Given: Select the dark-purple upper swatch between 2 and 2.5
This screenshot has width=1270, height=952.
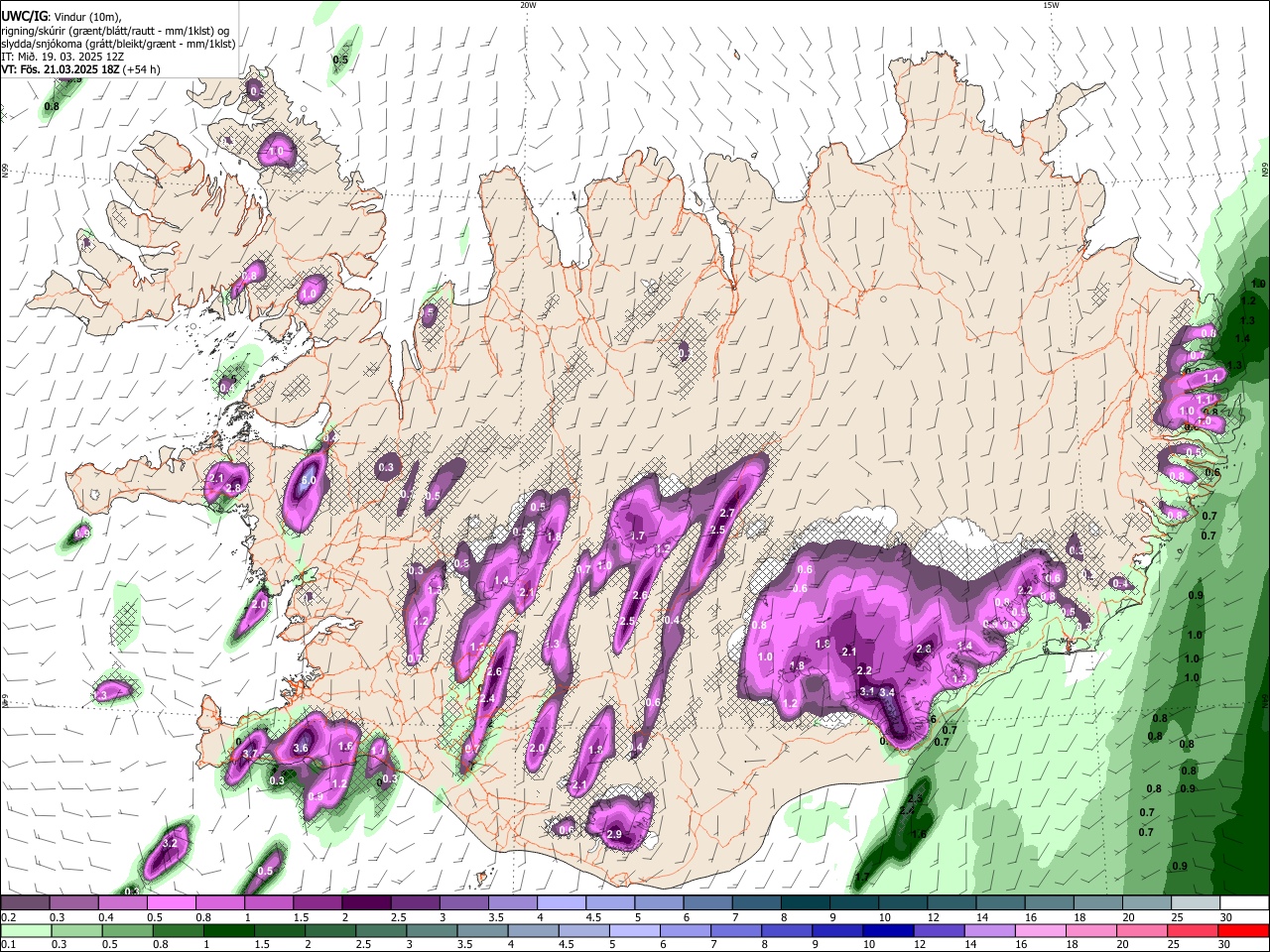Looking at the screenshot, I should tap(366, 902).
